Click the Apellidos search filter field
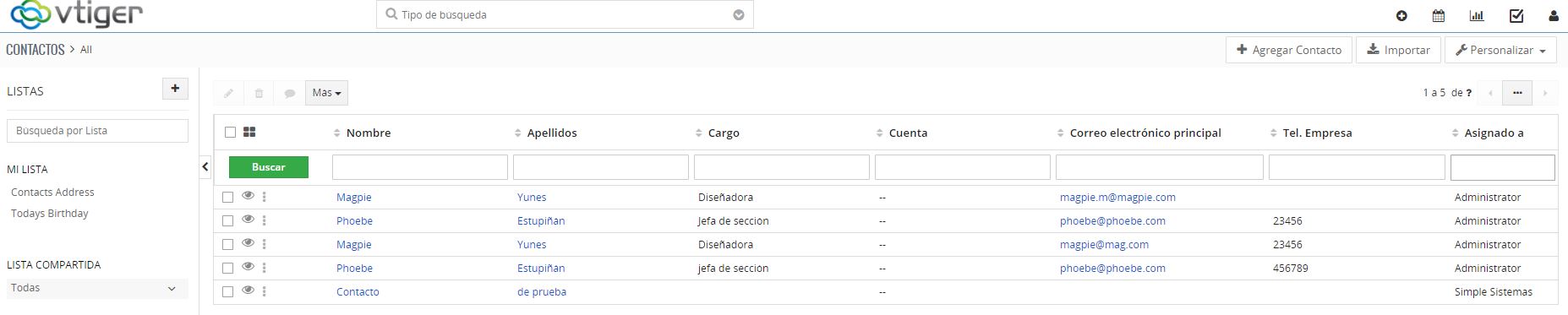Image resolution: width=1568 pixels, height=315 pixels. coord(601,167)
